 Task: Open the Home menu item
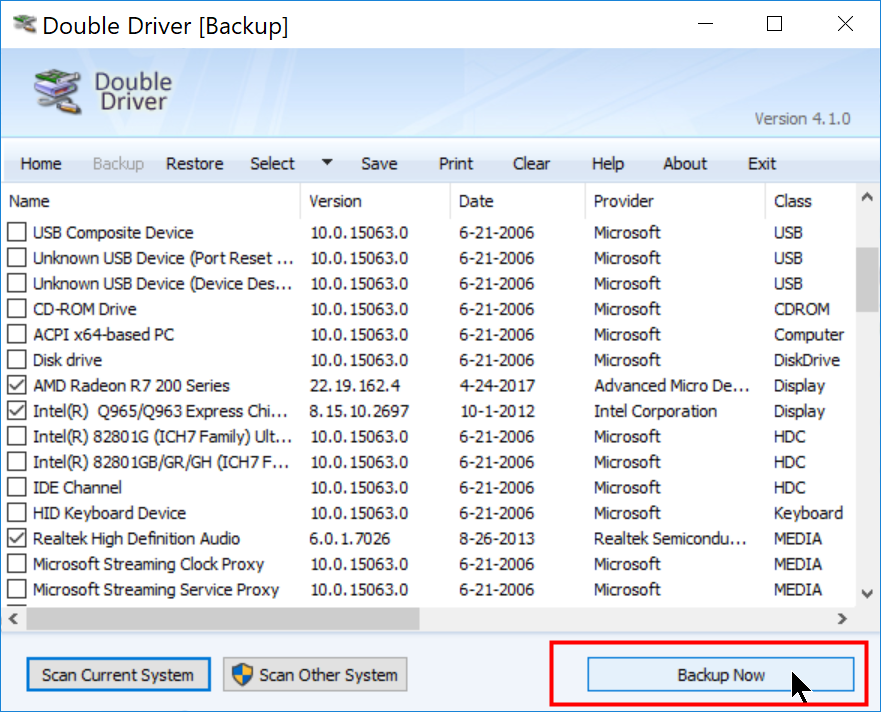(41, 164)
